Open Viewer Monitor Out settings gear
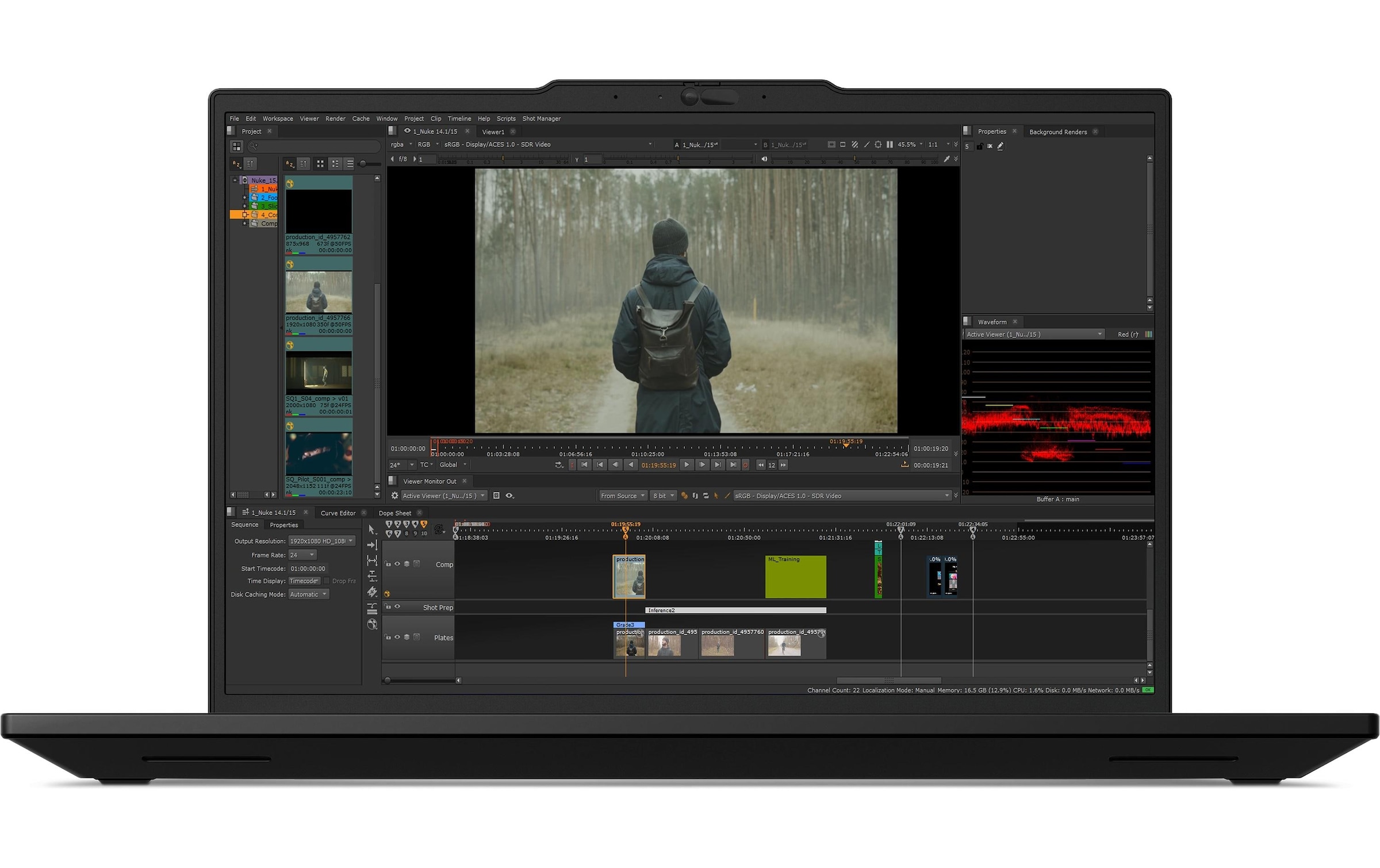 tap(394, 496)
